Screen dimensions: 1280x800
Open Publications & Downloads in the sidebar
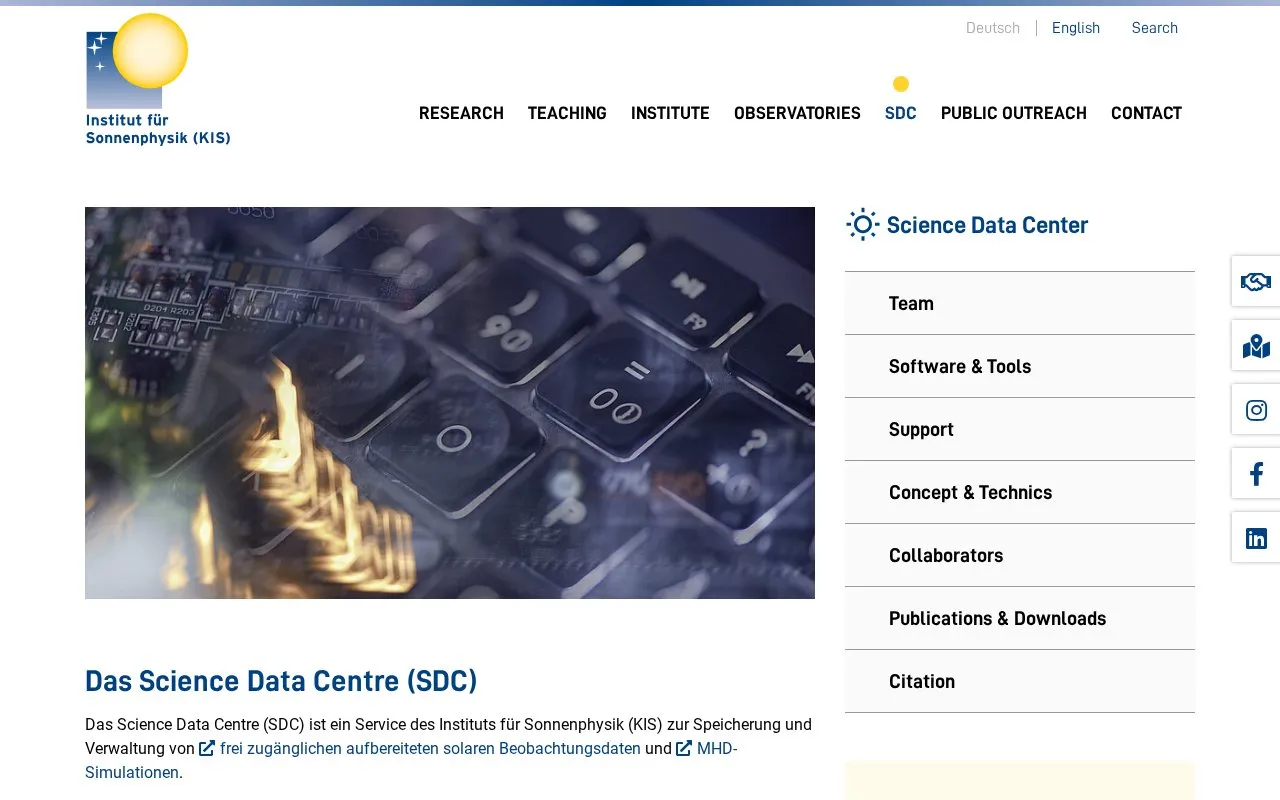1020,618
